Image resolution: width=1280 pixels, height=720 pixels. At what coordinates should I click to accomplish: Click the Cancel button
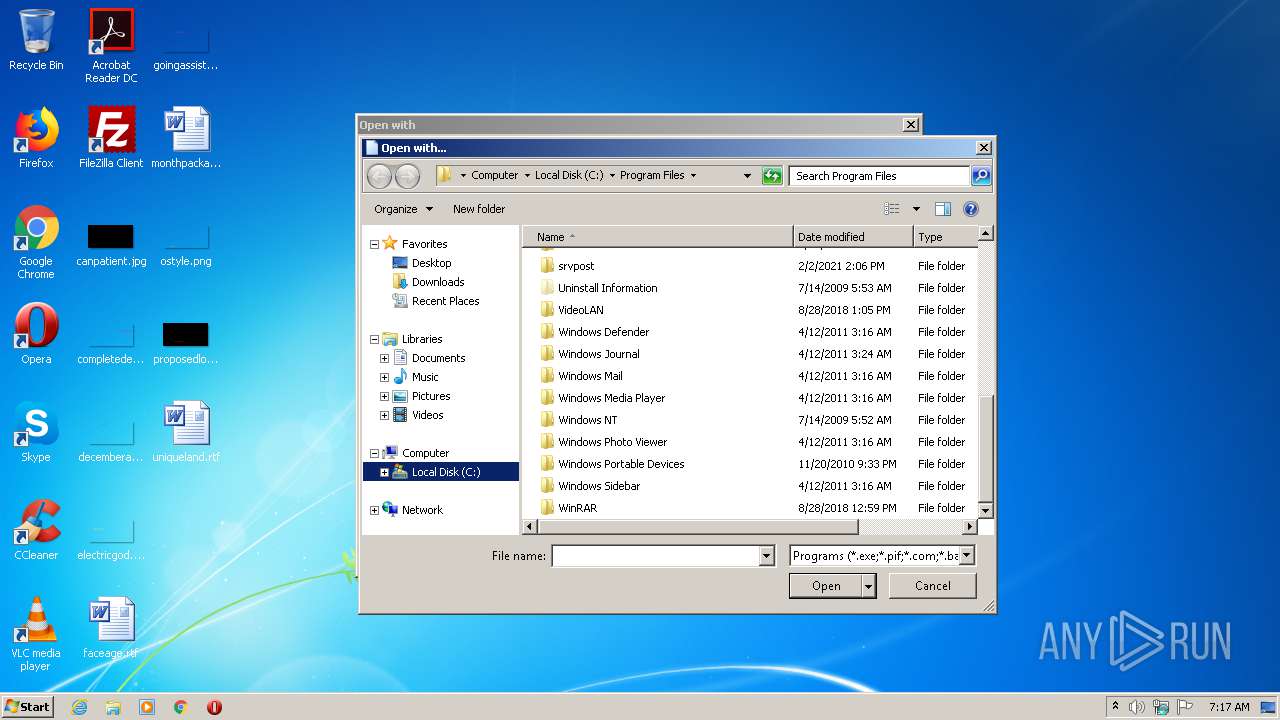tap(933, 586)
